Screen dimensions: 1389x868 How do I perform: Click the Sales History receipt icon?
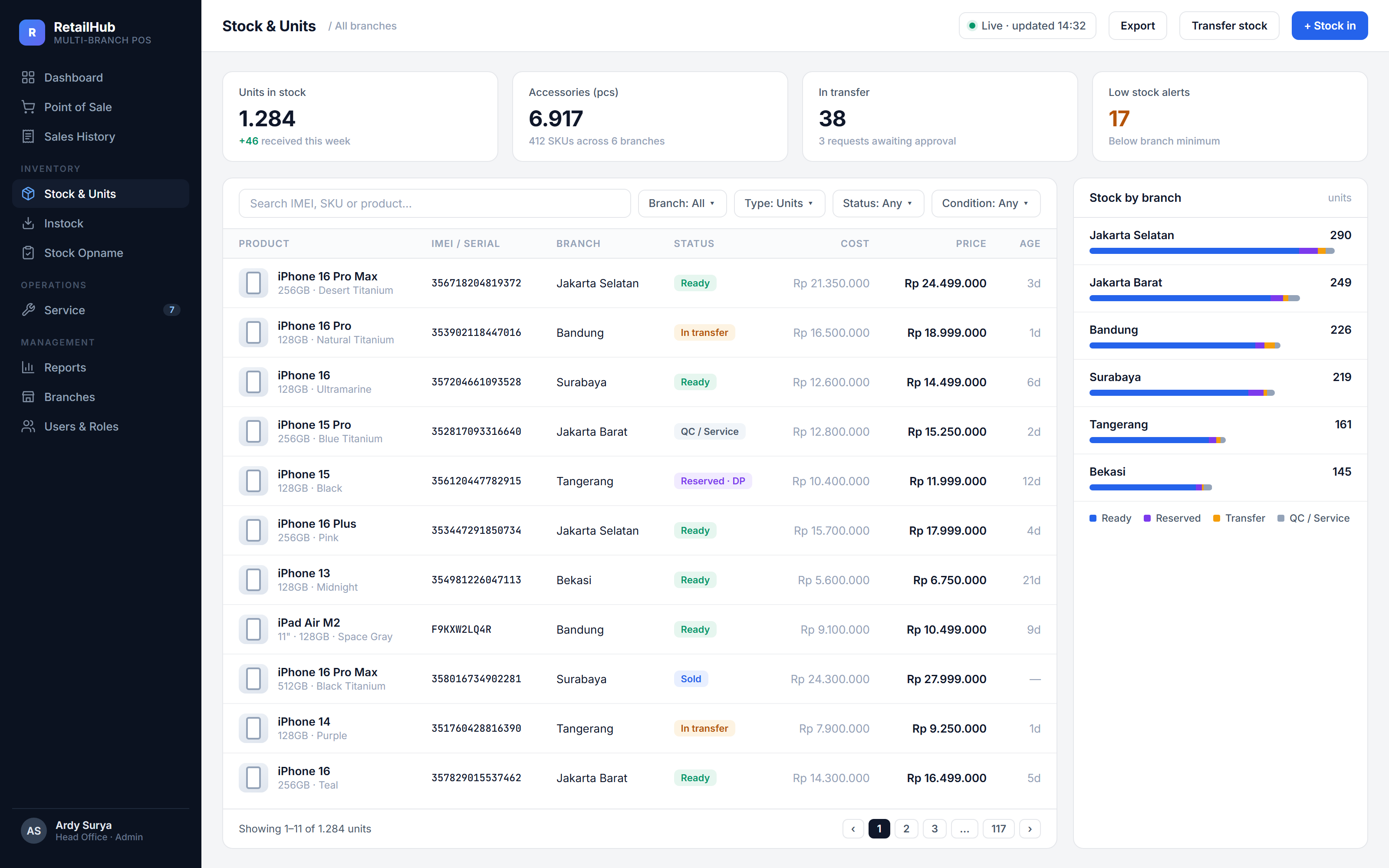pos(28,137)
